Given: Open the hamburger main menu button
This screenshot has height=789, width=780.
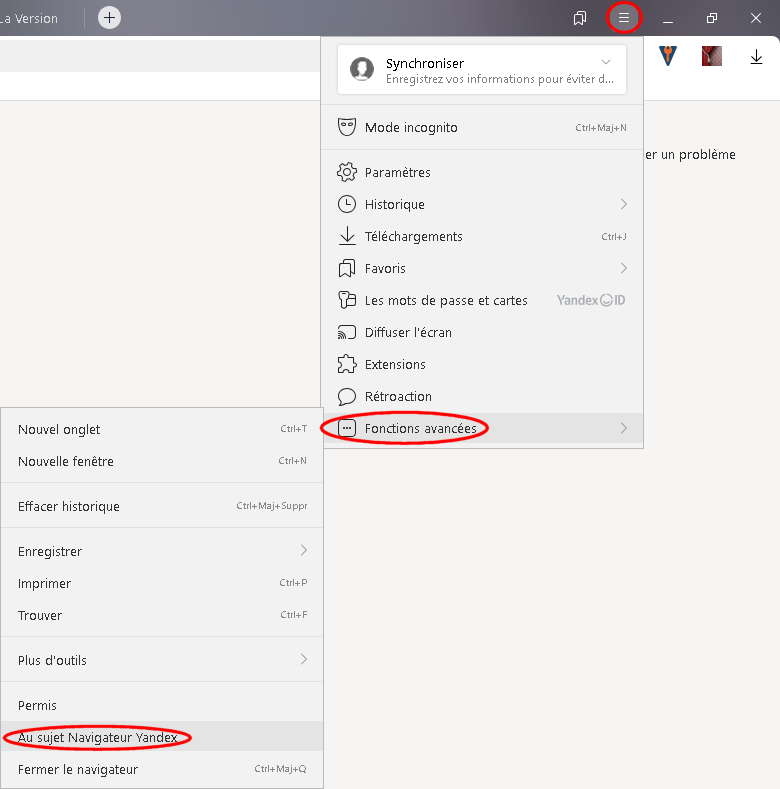Looking at the screenshot, I should pos(623,18).
